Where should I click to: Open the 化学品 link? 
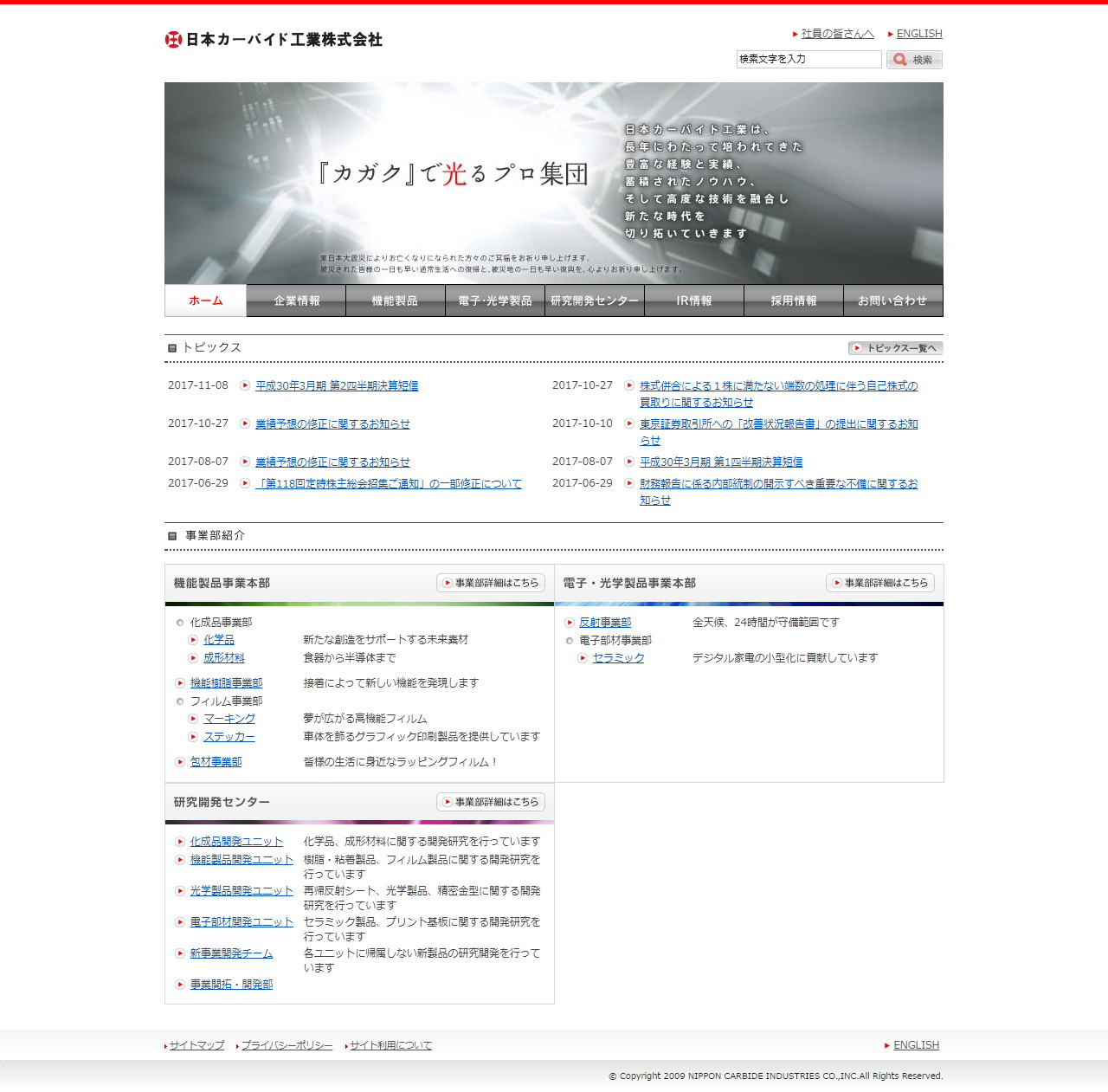click(x=219, y=640)
